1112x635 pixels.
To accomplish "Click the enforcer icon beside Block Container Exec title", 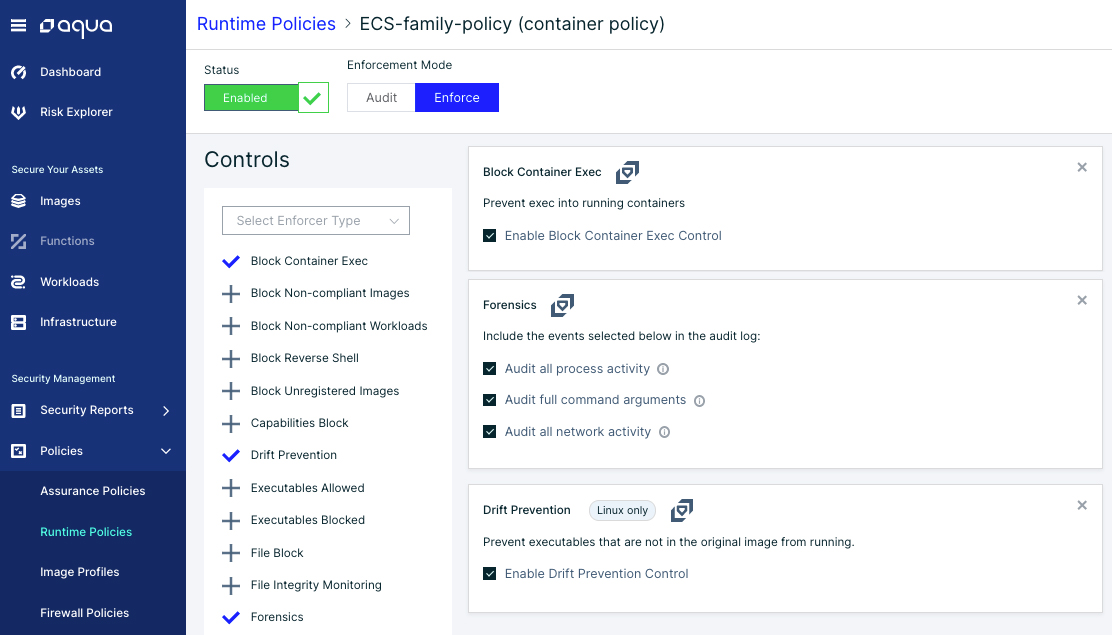I will pyautogui.click(x=627, y=172).
